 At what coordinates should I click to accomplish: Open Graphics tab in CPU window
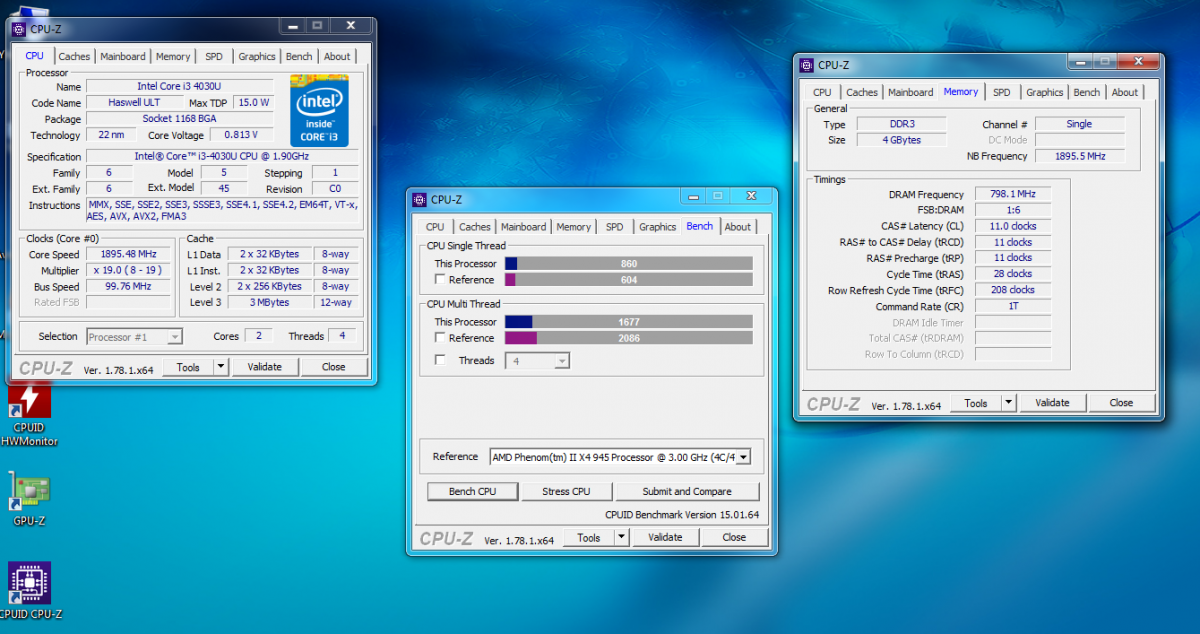257,57
